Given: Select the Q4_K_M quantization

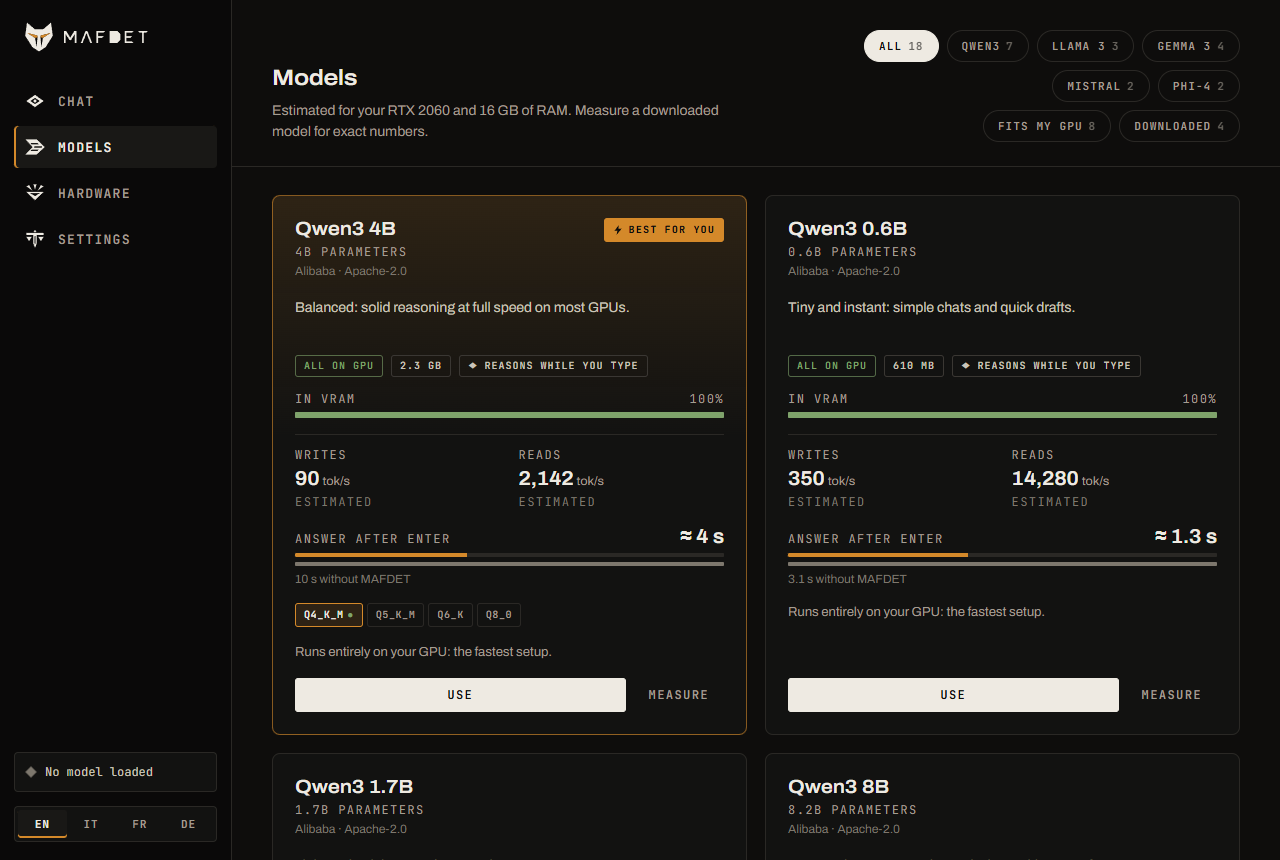Looking at the screenshot, I should pyautogui.click(x=329, y=615).
